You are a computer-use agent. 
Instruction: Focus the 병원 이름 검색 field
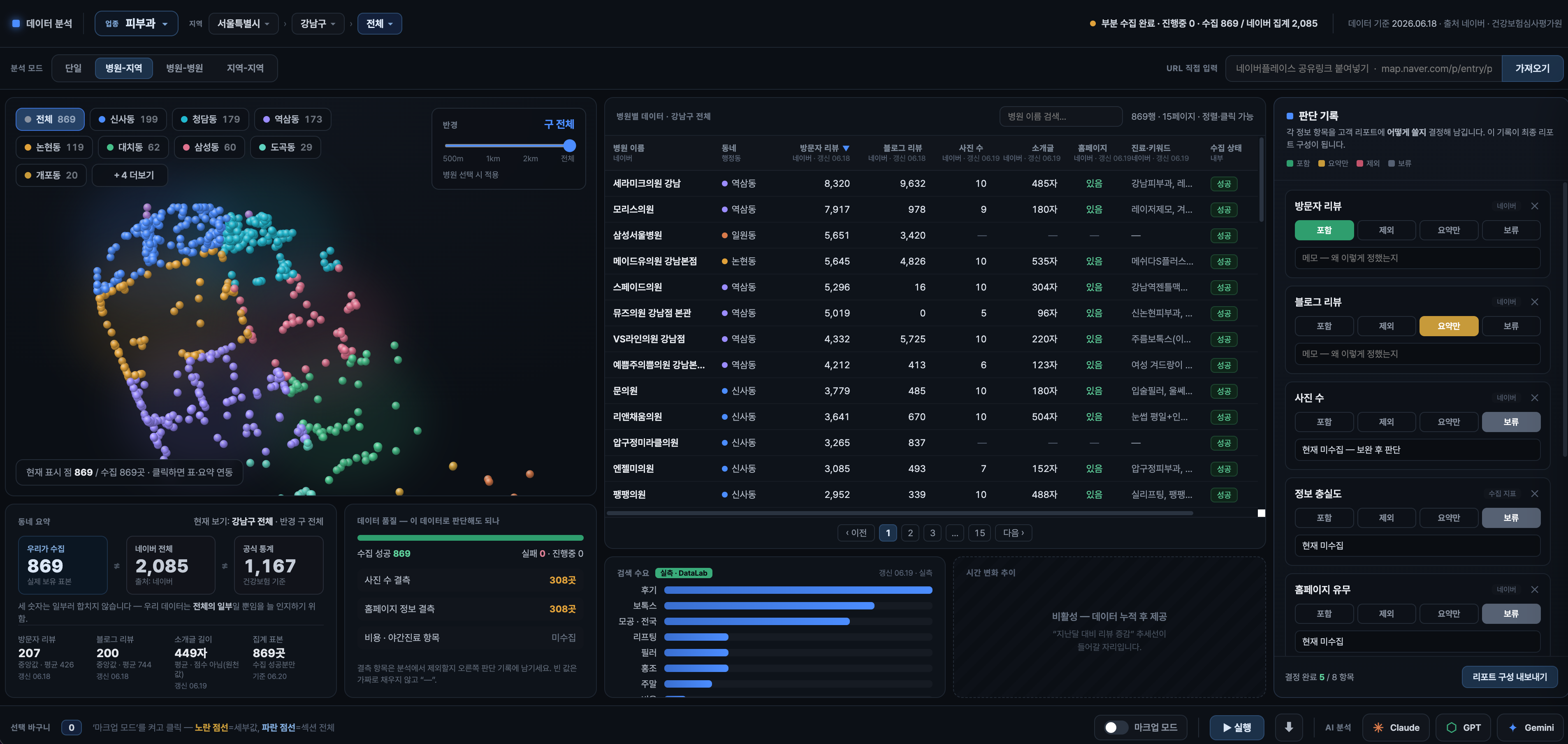pyautogui.click(x=1060, y=116)
